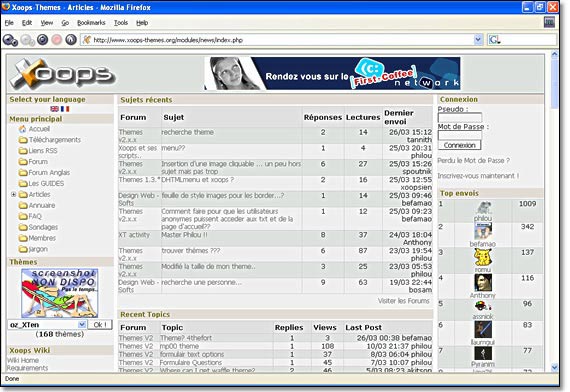Screen dimensions: 570x392
Task: Click Inscrivez-vous maintenant link
Action: (x=478, y=176)
